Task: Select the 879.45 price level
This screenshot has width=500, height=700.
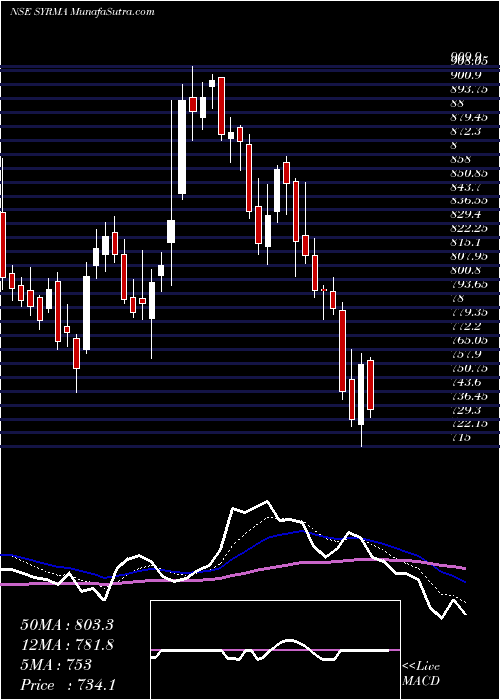Action: (x=468, y=117)
